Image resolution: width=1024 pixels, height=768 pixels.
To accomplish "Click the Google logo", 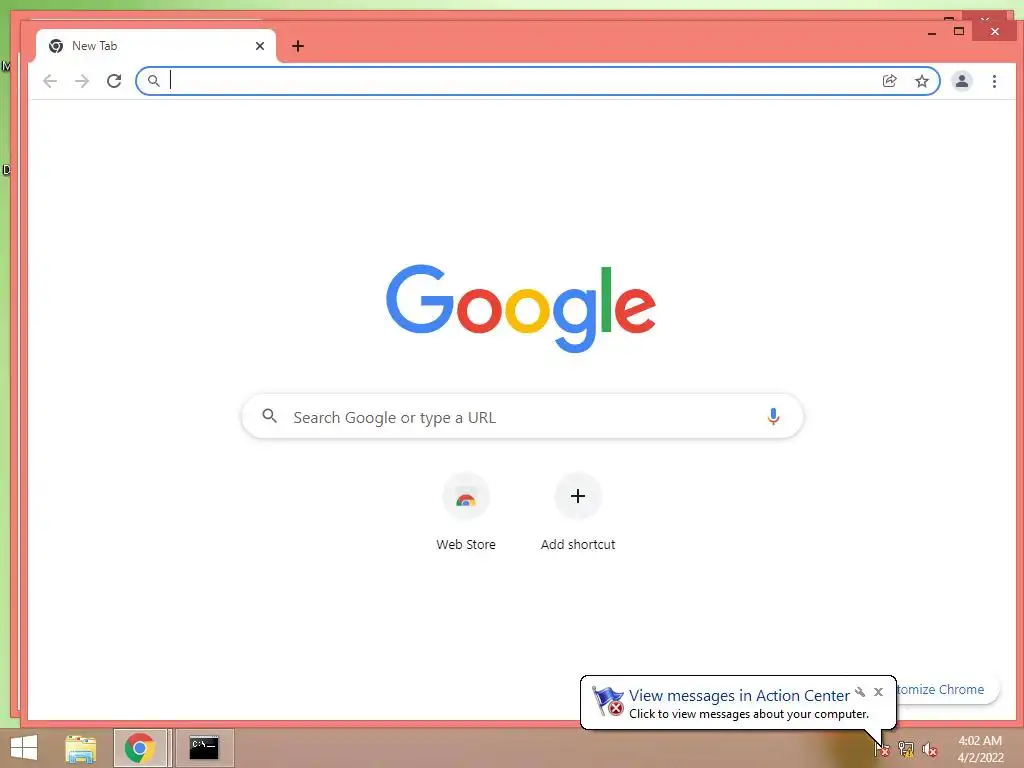I will [520, 308].
